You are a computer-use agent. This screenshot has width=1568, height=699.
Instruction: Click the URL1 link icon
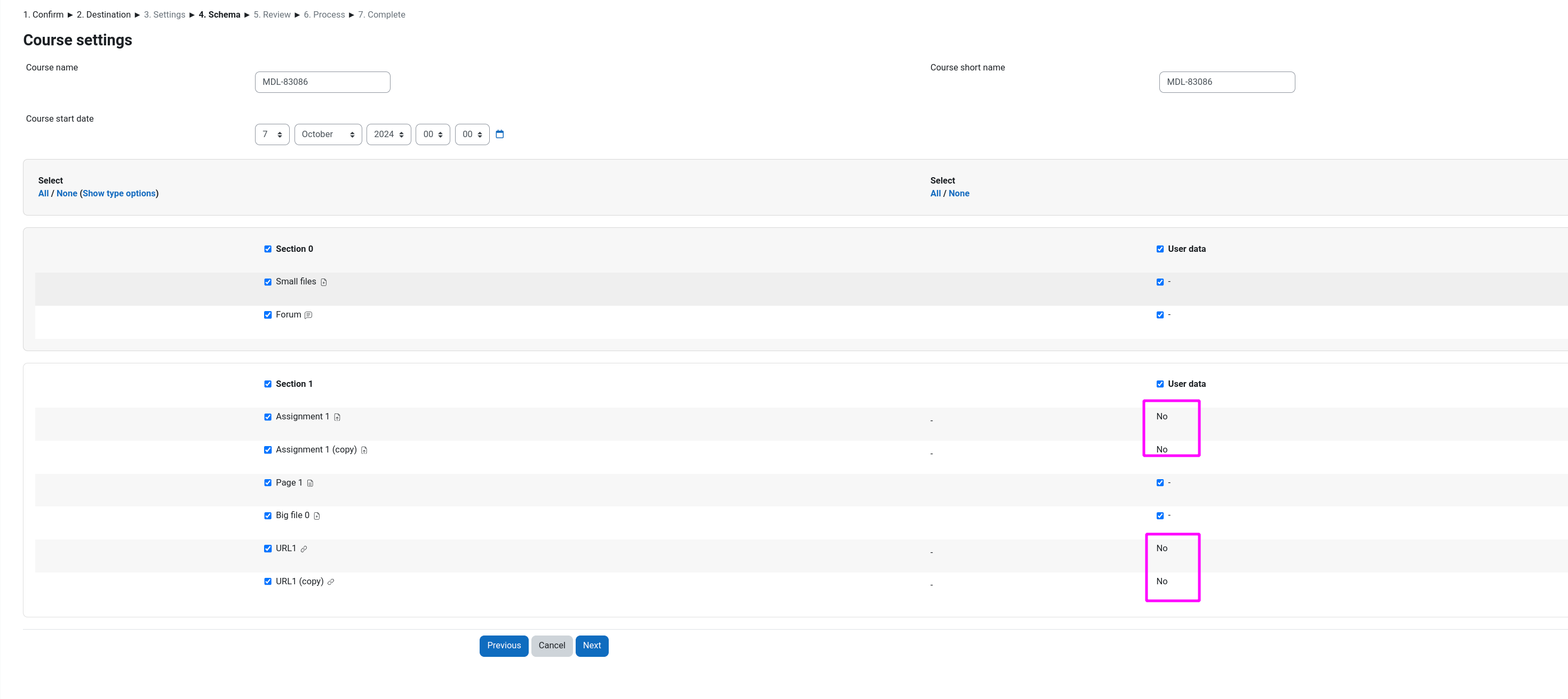click(x=304, y=549)
